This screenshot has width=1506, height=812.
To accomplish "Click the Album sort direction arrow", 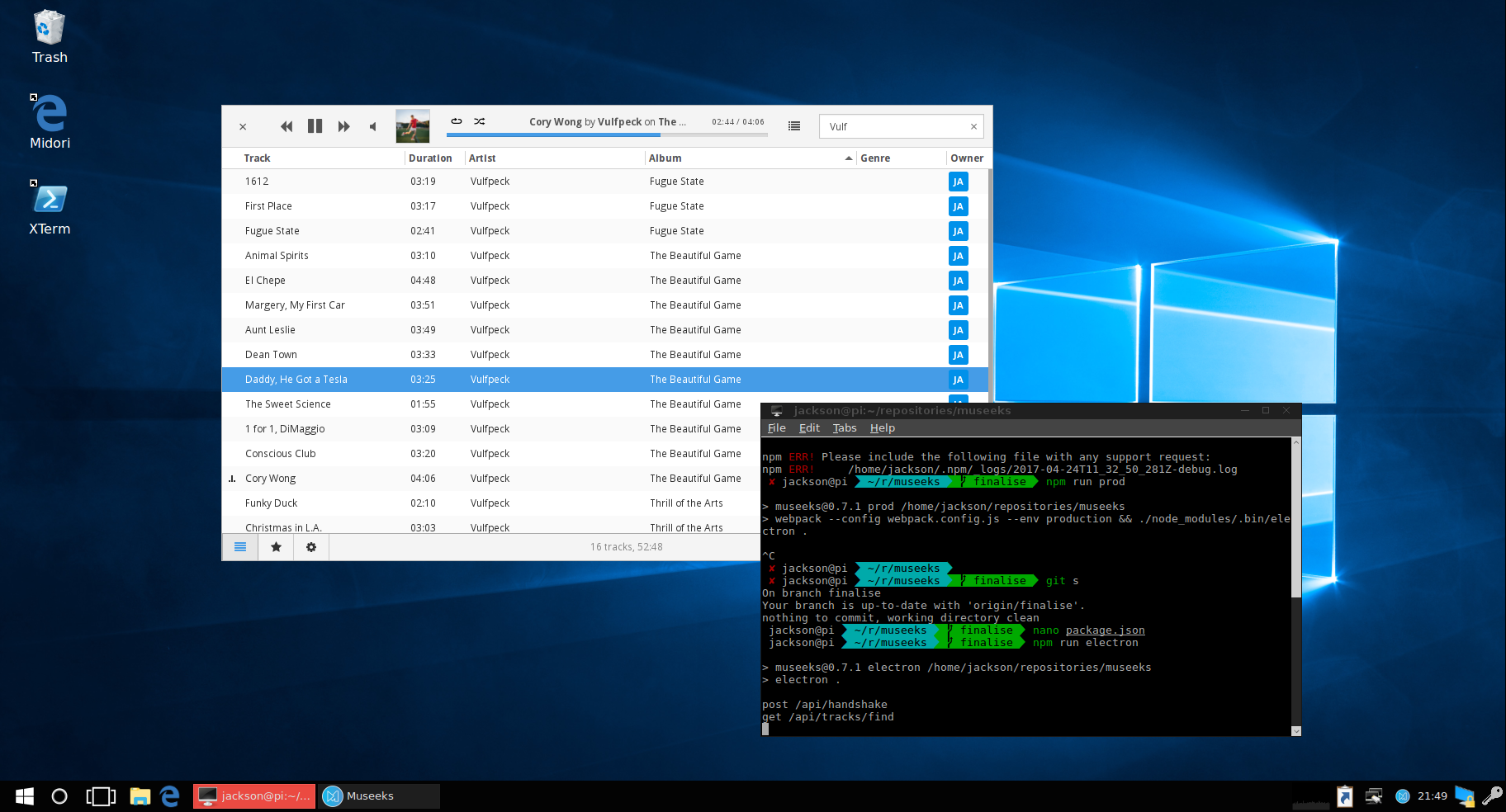I will [849, 158].
